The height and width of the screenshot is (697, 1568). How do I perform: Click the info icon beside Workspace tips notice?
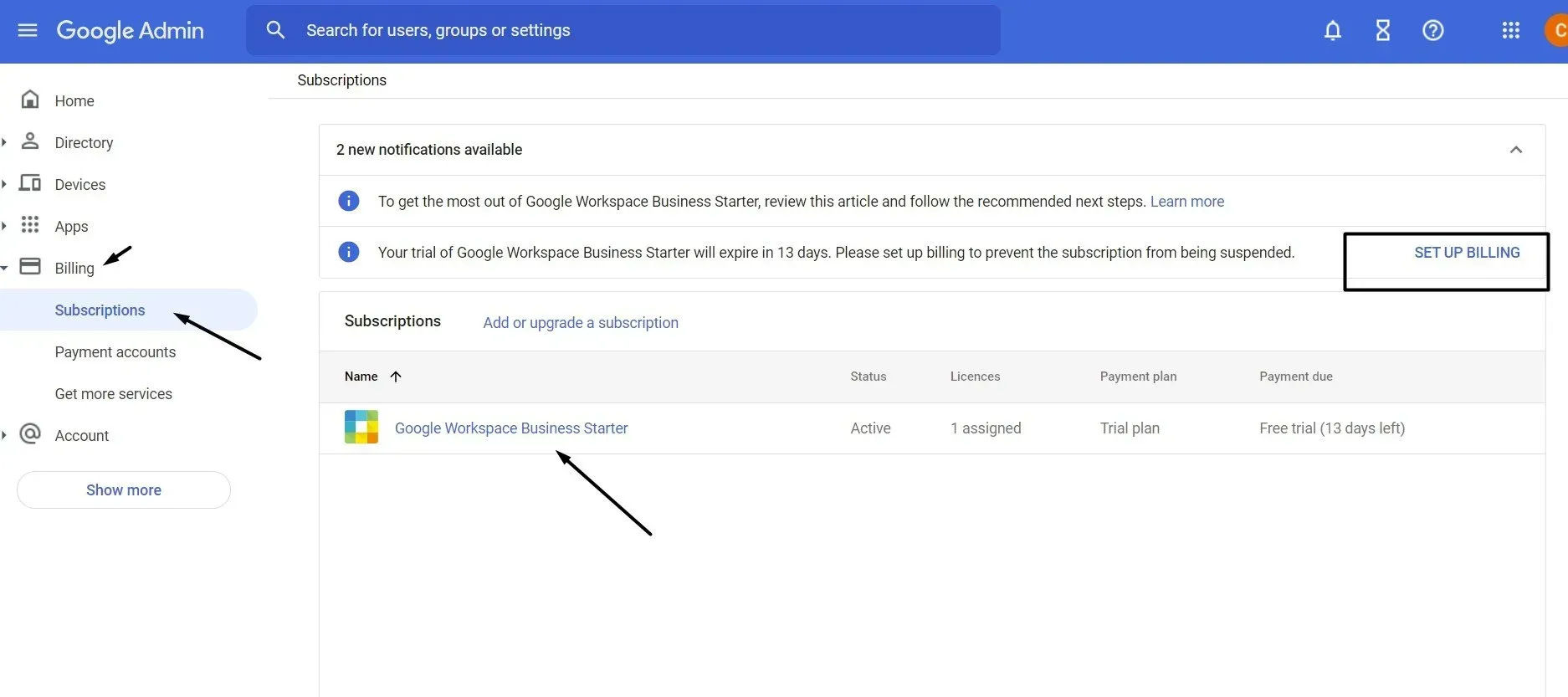click(x=349, y=201)
